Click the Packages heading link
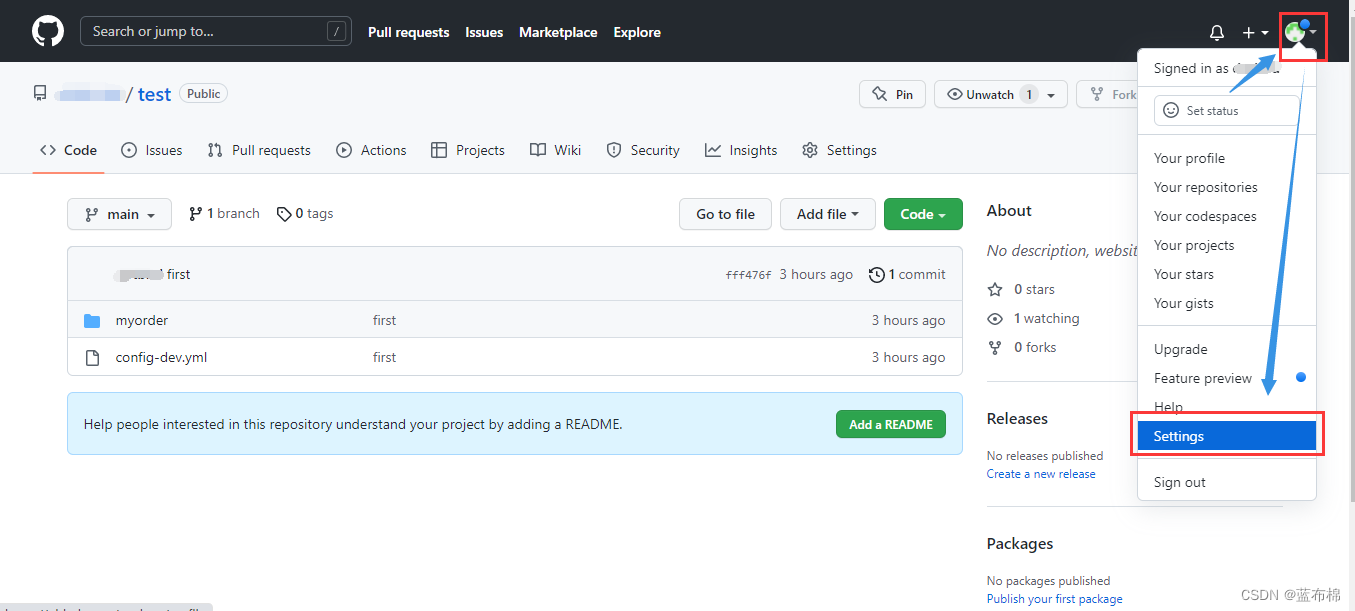This screenshot has height=611, width=1355. [x=1020, y=544]
